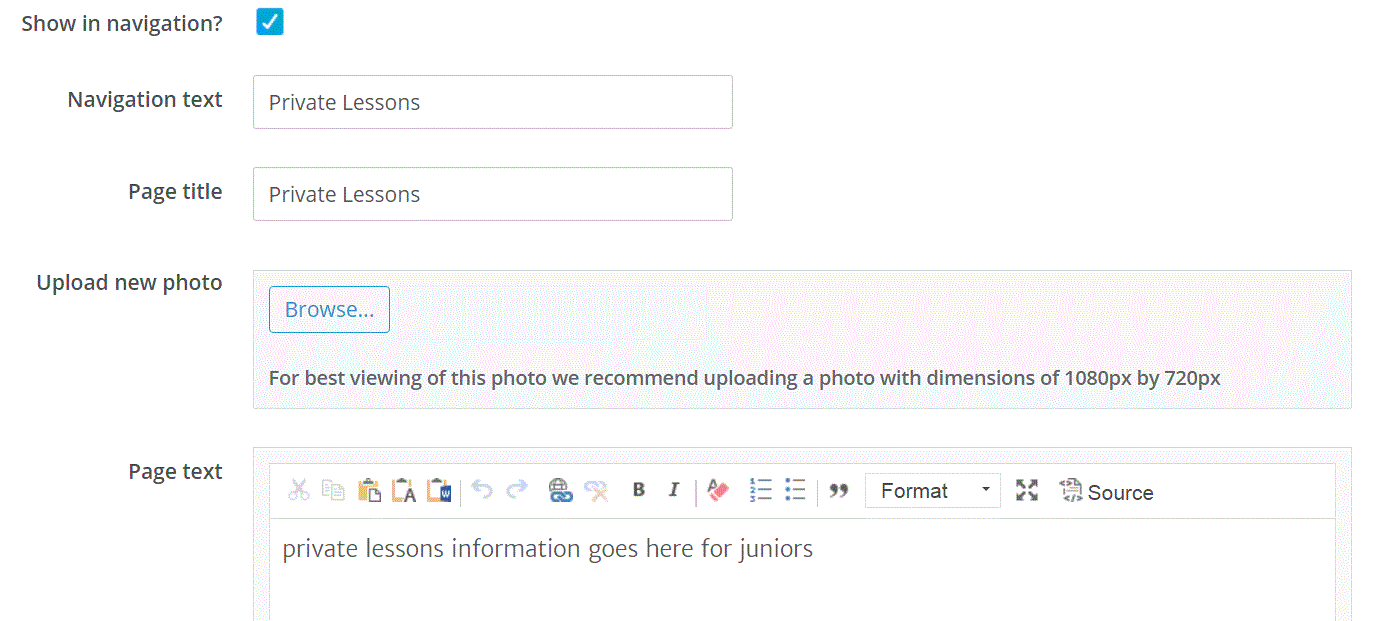Click the Unlink icon in toolbar
This screenshot has width=1382, height=621.
coord(596,491)
